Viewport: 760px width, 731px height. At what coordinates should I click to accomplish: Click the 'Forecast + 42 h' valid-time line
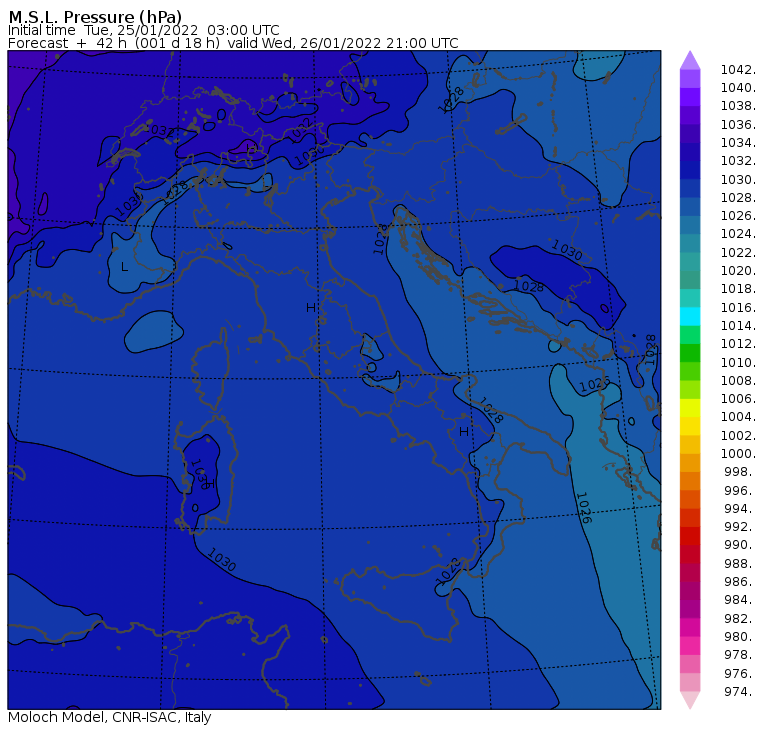pos(233,43)
